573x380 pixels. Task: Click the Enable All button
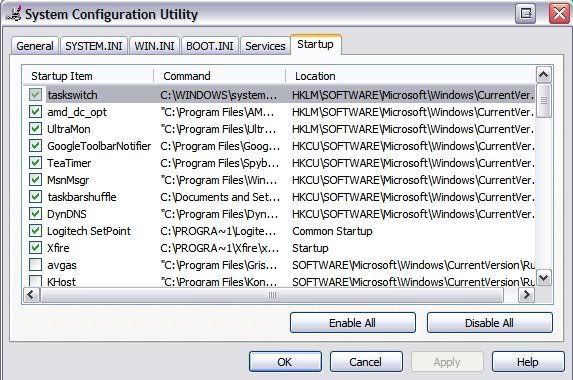click(x=353, y=323)
